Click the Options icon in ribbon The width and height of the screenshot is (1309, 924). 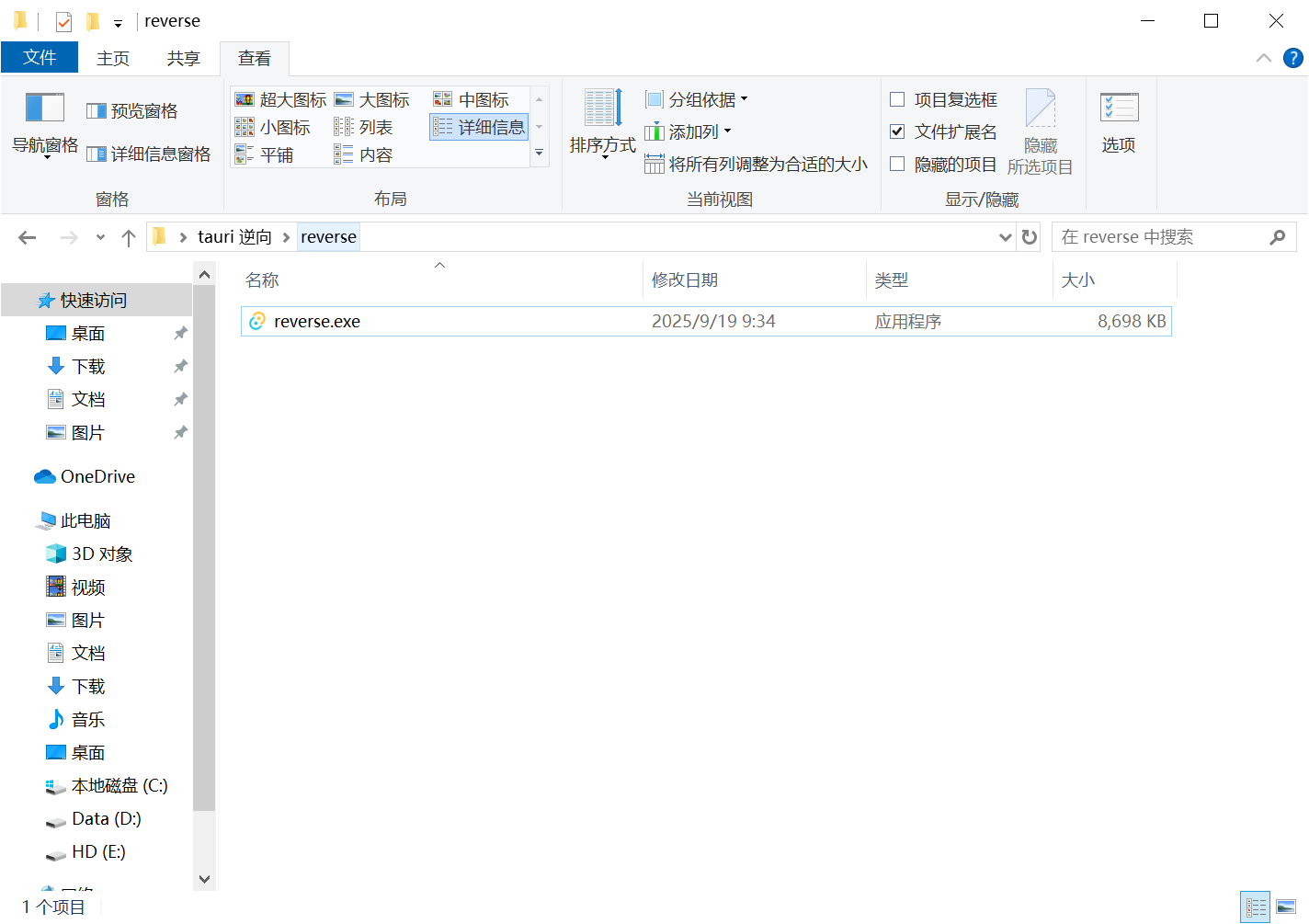click(1119, 120)
